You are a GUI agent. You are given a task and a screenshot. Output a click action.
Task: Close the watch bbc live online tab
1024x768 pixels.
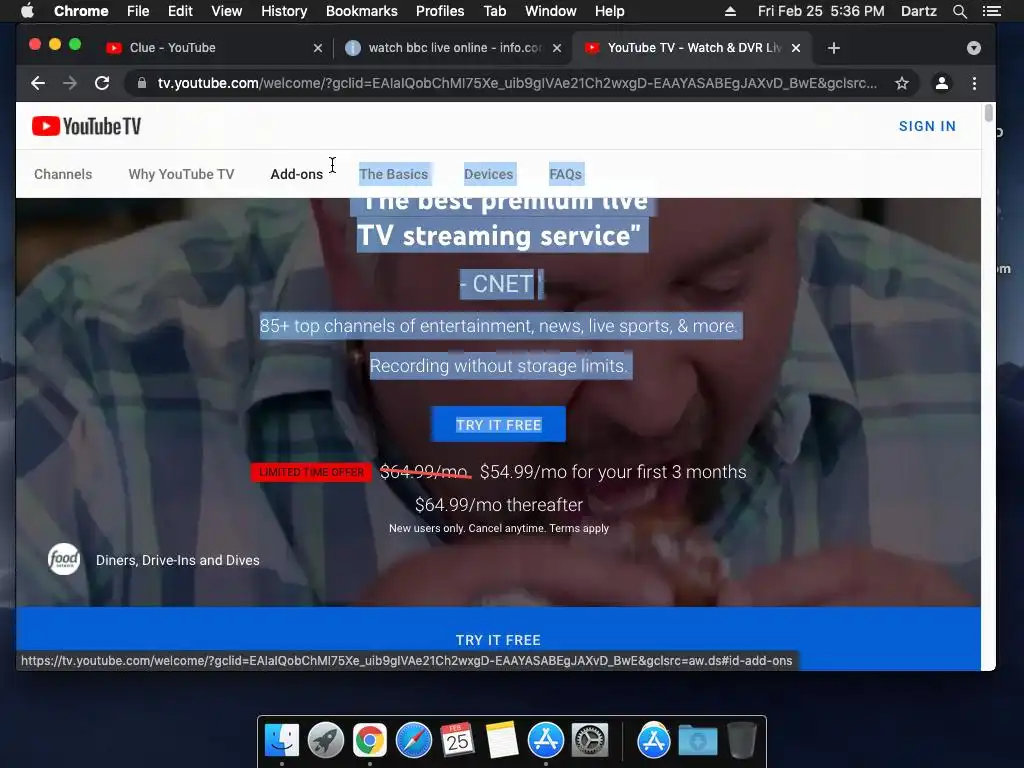point(557,48)
